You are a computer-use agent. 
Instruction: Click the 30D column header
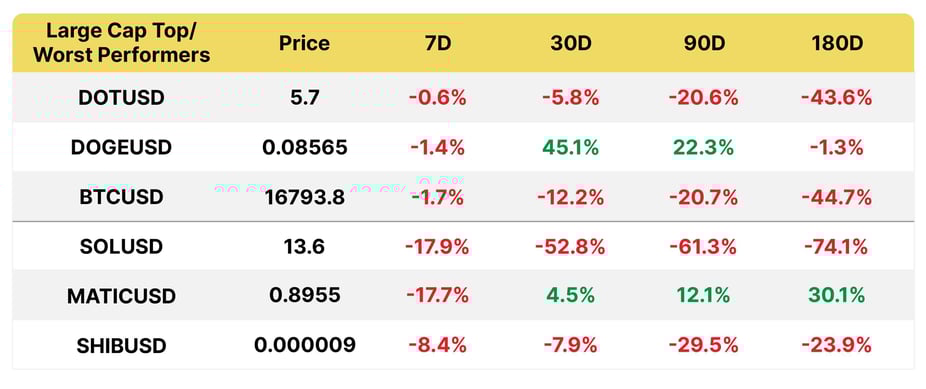570,44
